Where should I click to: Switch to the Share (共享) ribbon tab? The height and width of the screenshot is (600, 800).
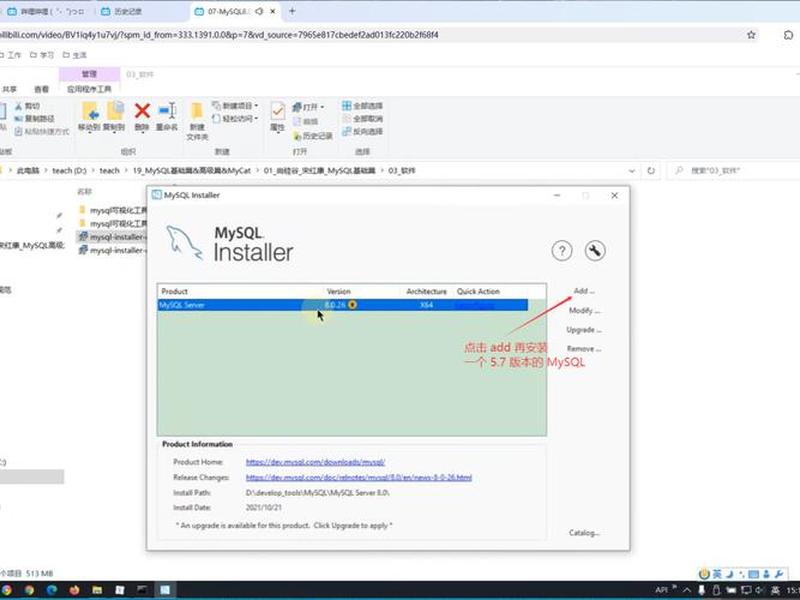[x=10, y=89]
